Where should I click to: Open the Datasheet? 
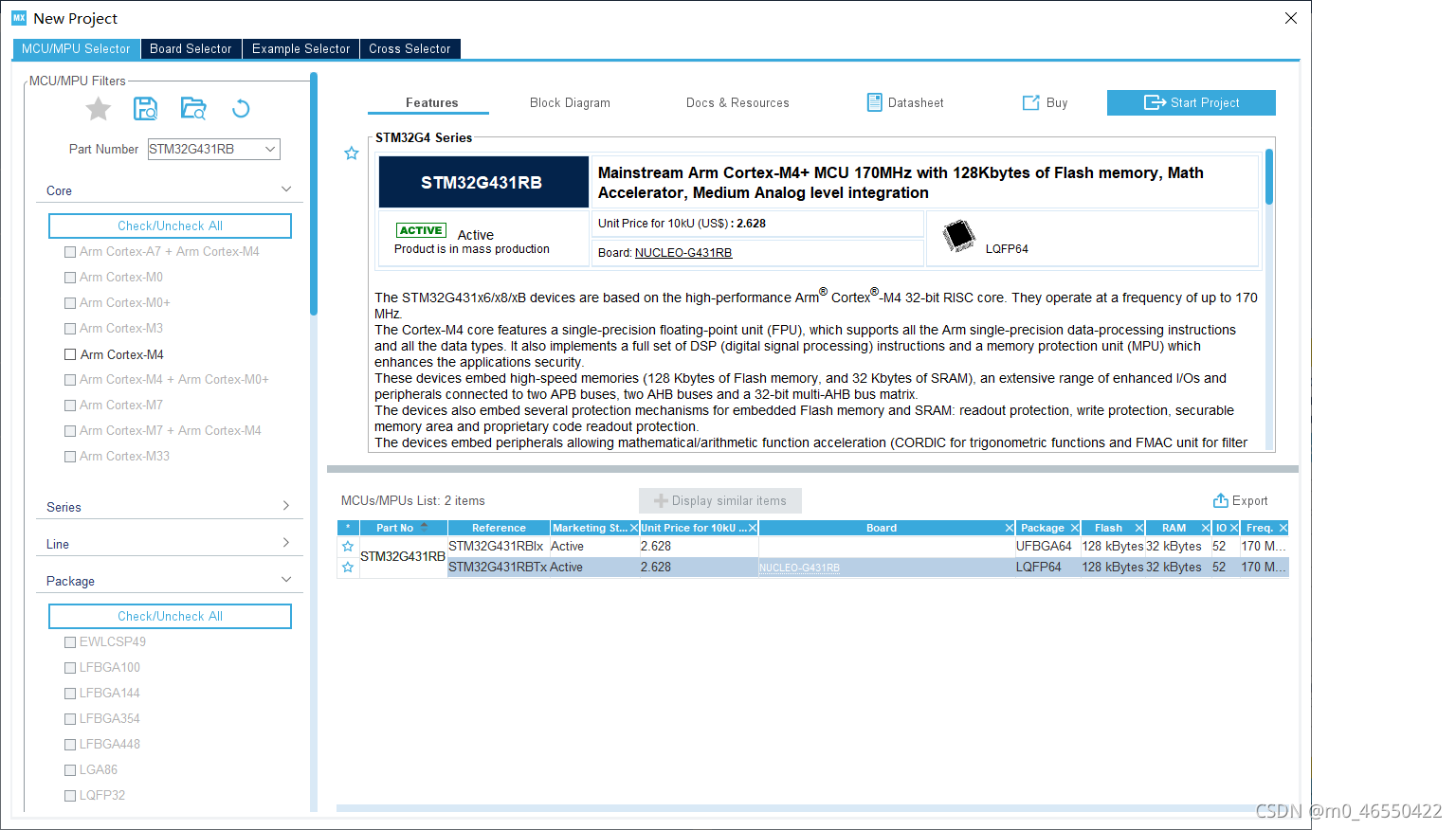click(x=905, y=102)
